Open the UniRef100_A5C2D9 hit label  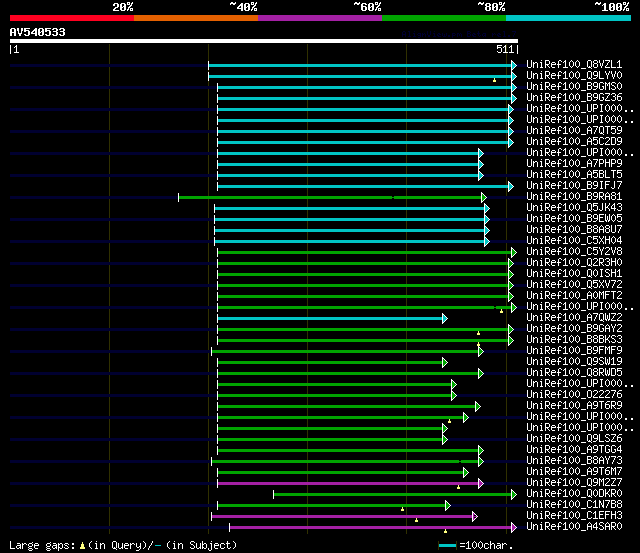pyautogui.click(x=574, y=142)
